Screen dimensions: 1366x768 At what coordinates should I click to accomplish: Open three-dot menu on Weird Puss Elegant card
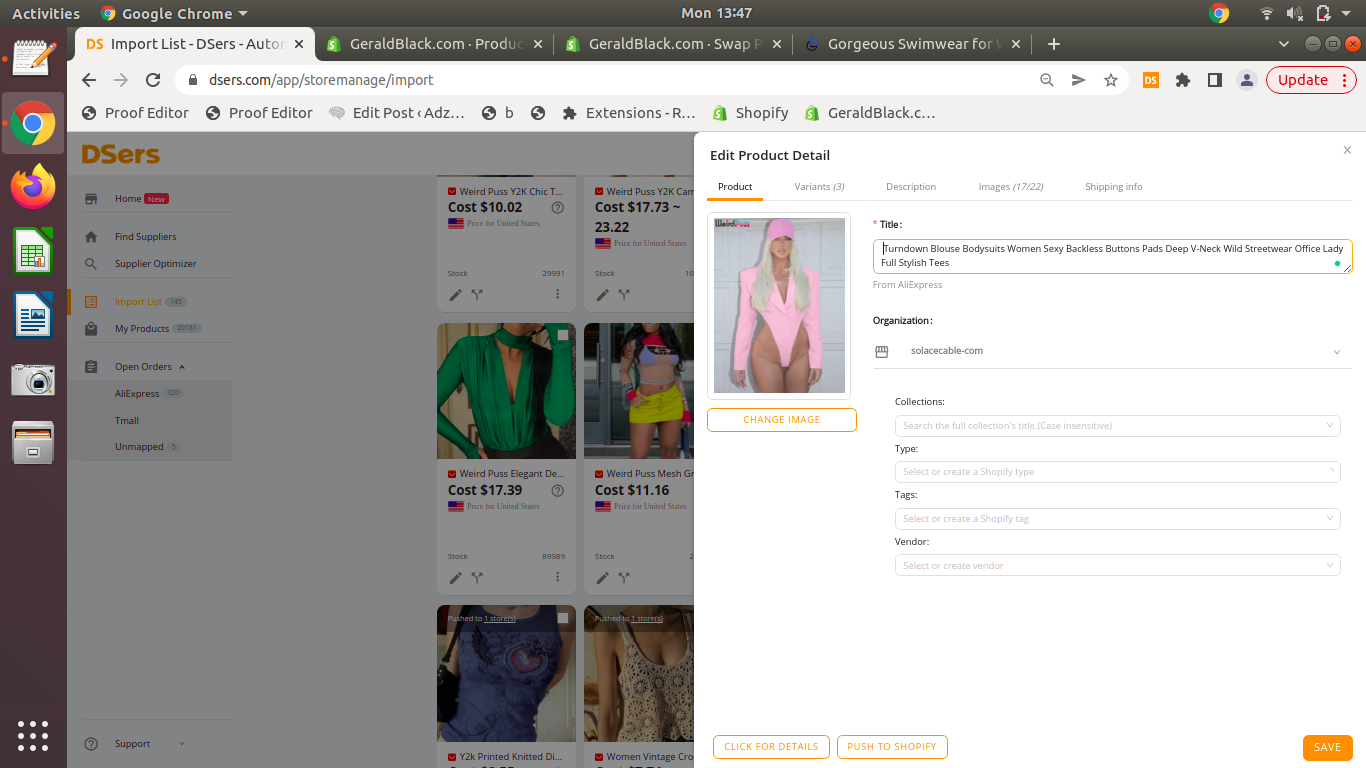click(x=558, y=577)
